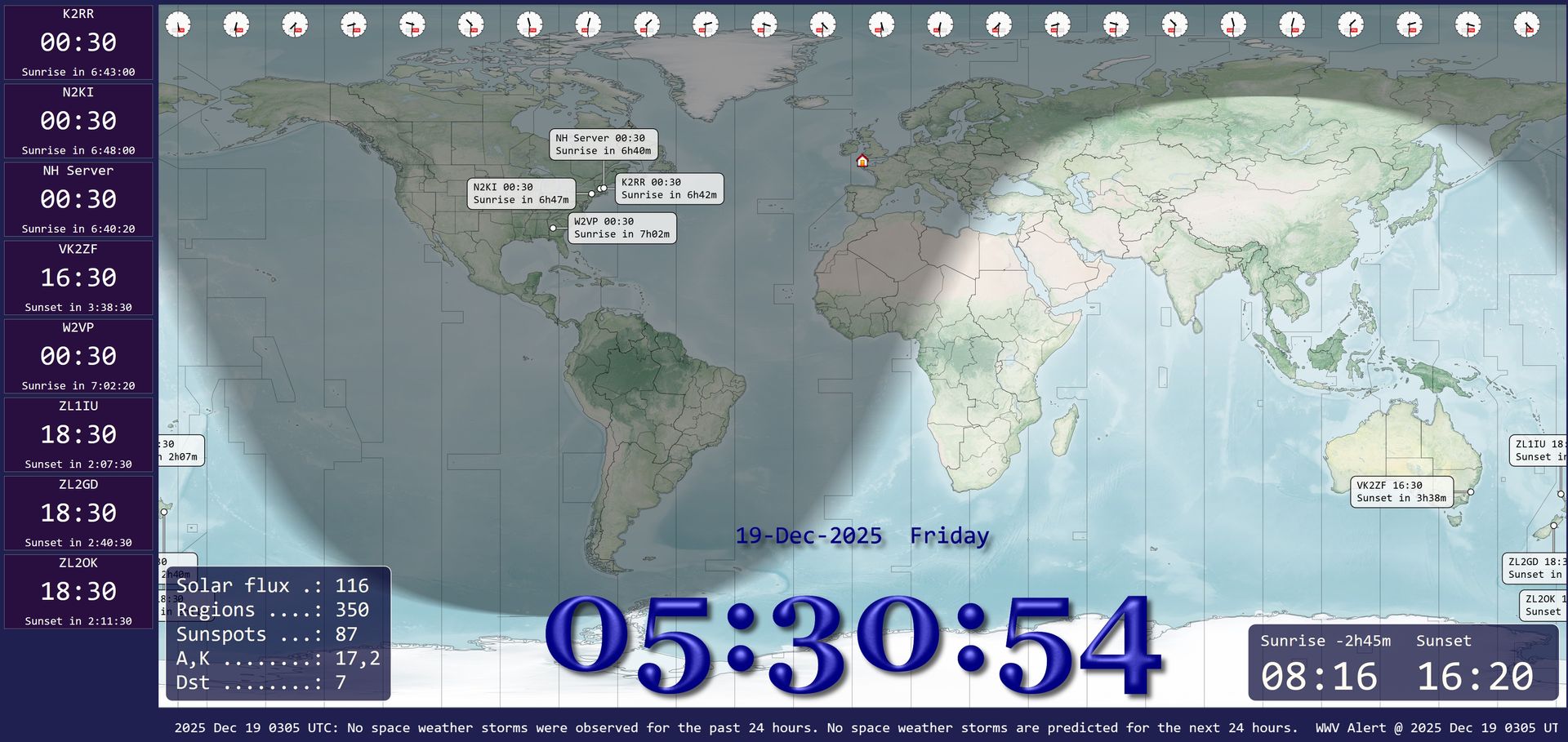Open the W2VP sidebar clock panel
This screenshot has height=742, width=1568.
coord(78,356)
